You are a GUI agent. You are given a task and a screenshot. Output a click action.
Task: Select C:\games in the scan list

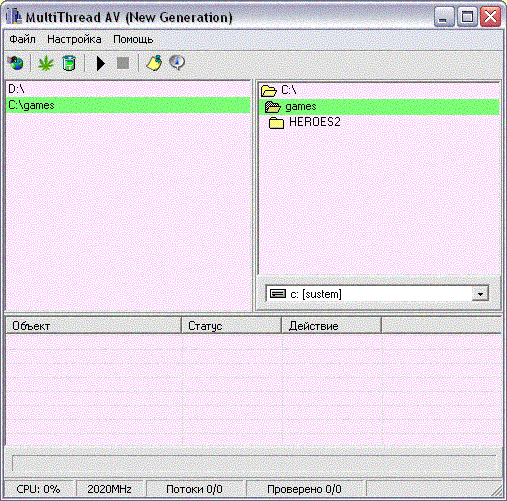pyautogui.click(x=128, y=105)
